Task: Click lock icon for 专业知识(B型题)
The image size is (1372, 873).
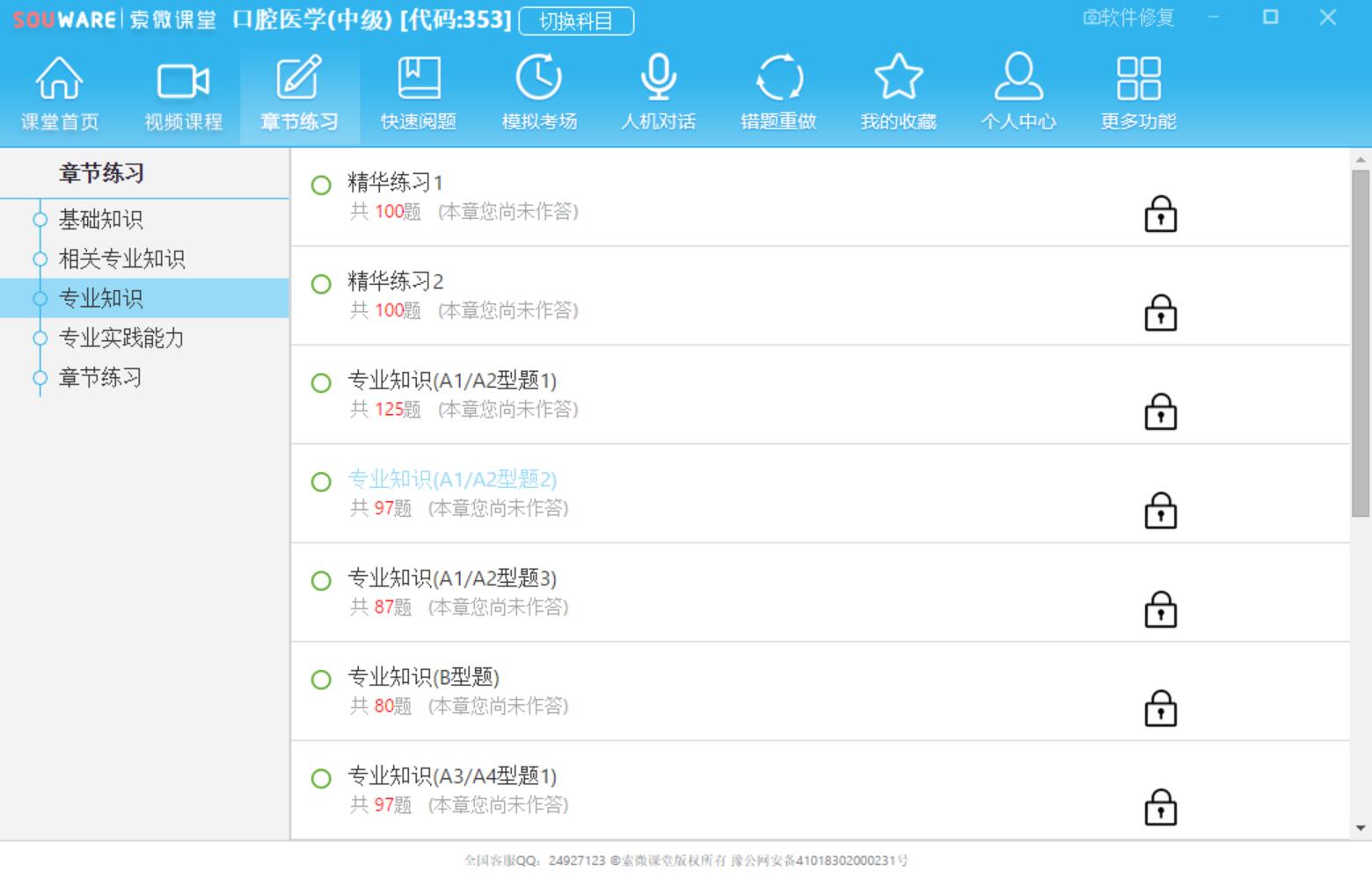Action: [1160, 709]
